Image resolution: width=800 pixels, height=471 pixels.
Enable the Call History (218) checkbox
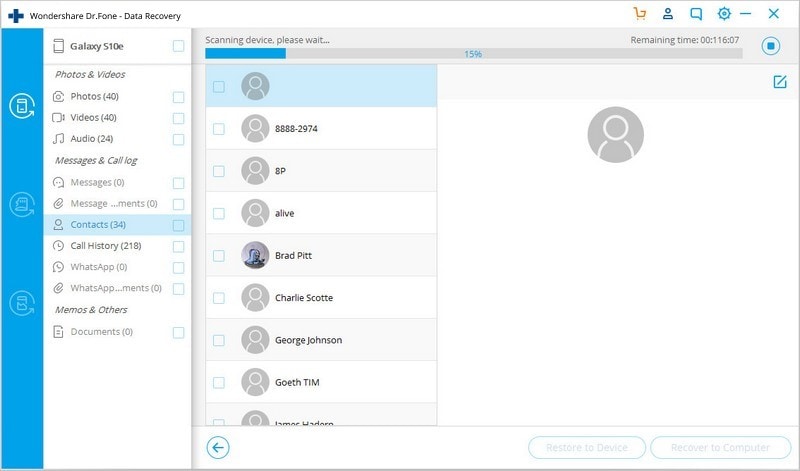click(x=178, y=246)
